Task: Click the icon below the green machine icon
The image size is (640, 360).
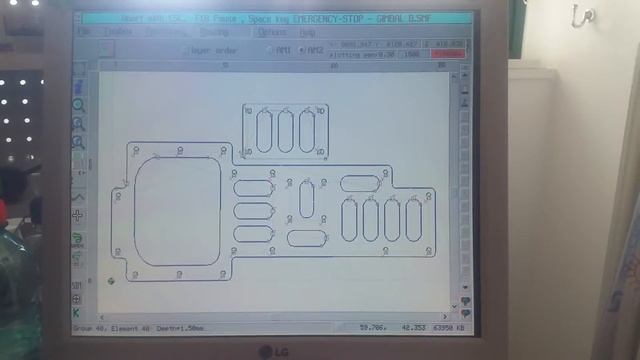Action: click(77, 258)
